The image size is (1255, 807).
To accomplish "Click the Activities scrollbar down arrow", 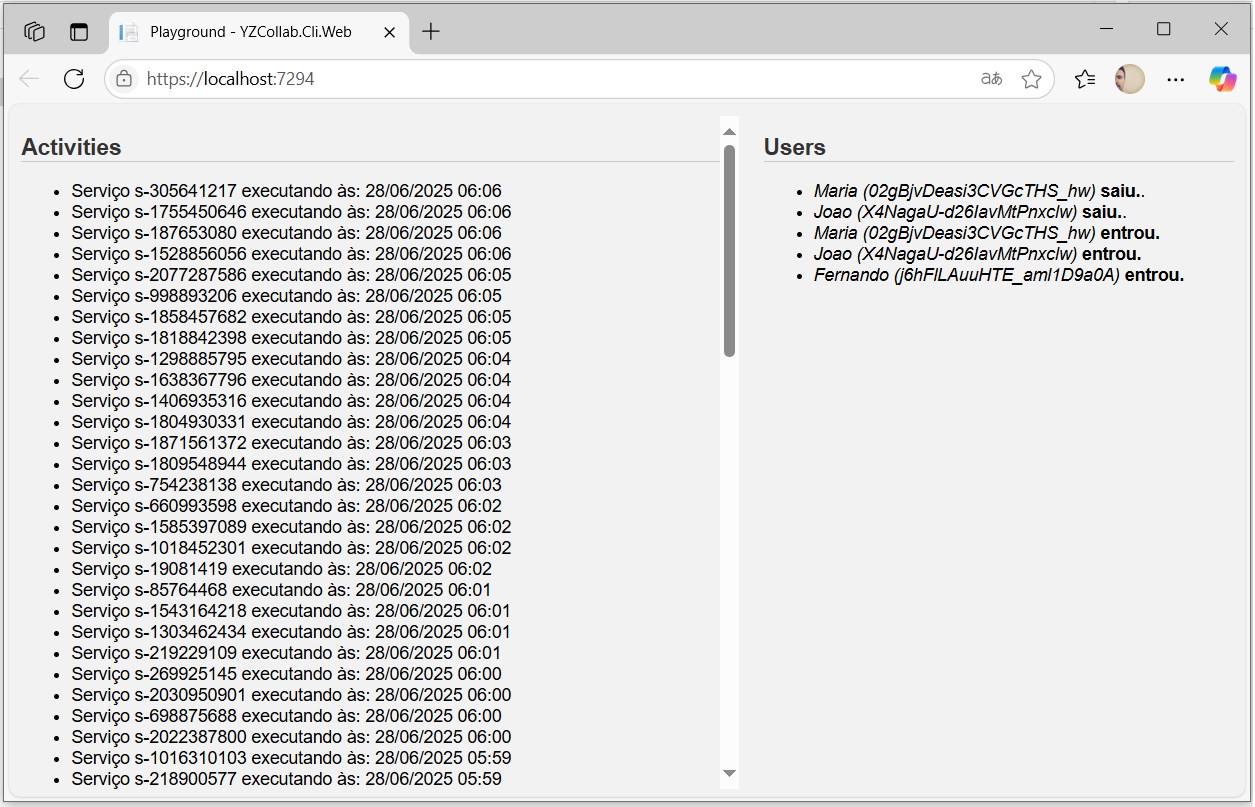I will 729,773.
